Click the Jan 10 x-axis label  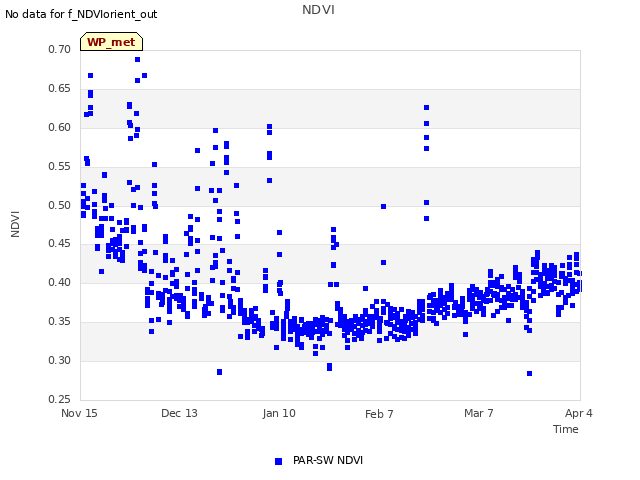coord(279,413)
